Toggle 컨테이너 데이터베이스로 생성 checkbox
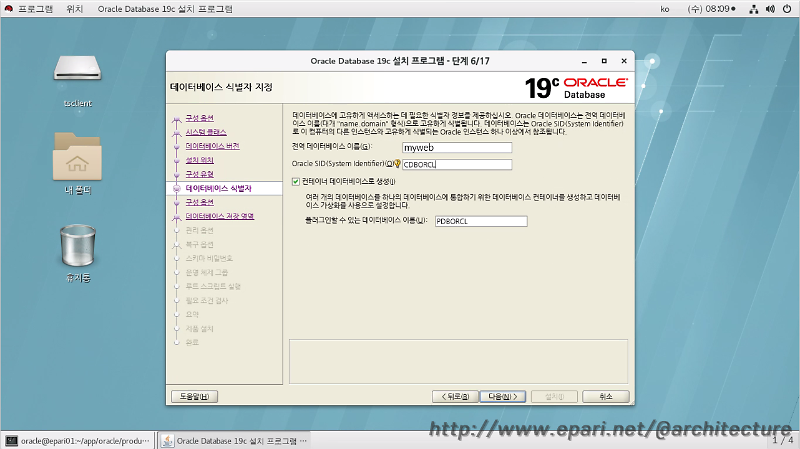This screenshot has width=800, height=449. click(x=295, y=182)
